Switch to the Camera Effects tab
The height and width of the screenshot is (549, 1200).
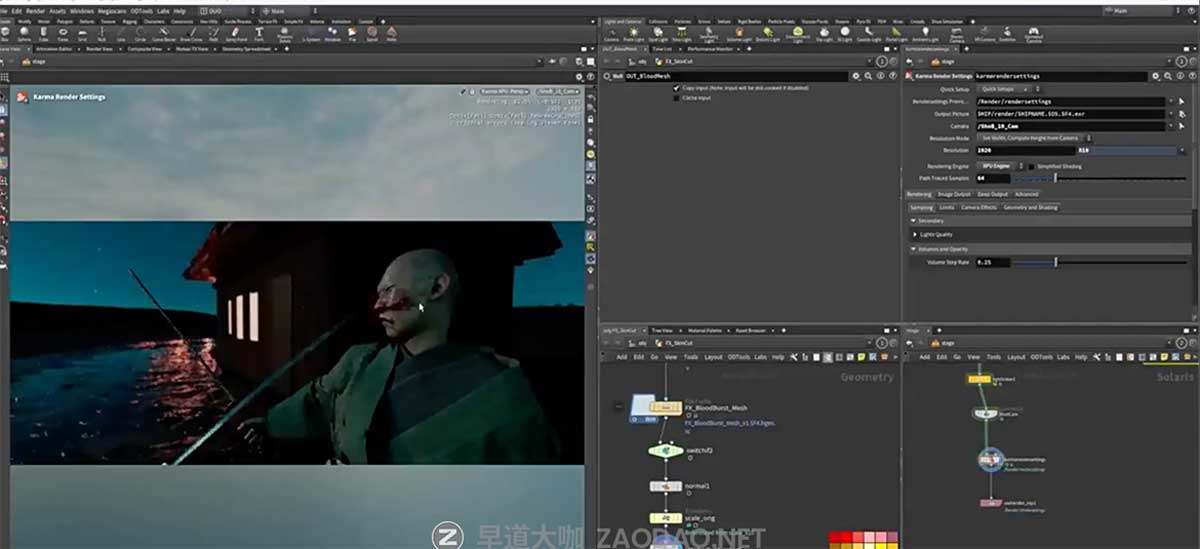[x=979, y=207]
